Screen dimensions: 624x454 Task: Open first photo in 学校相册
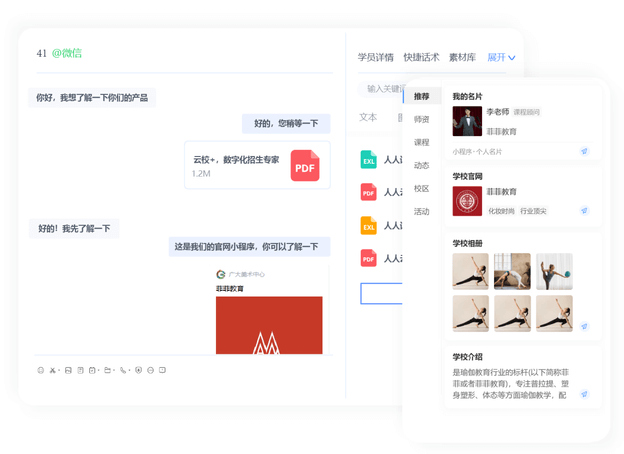point(470,271)
